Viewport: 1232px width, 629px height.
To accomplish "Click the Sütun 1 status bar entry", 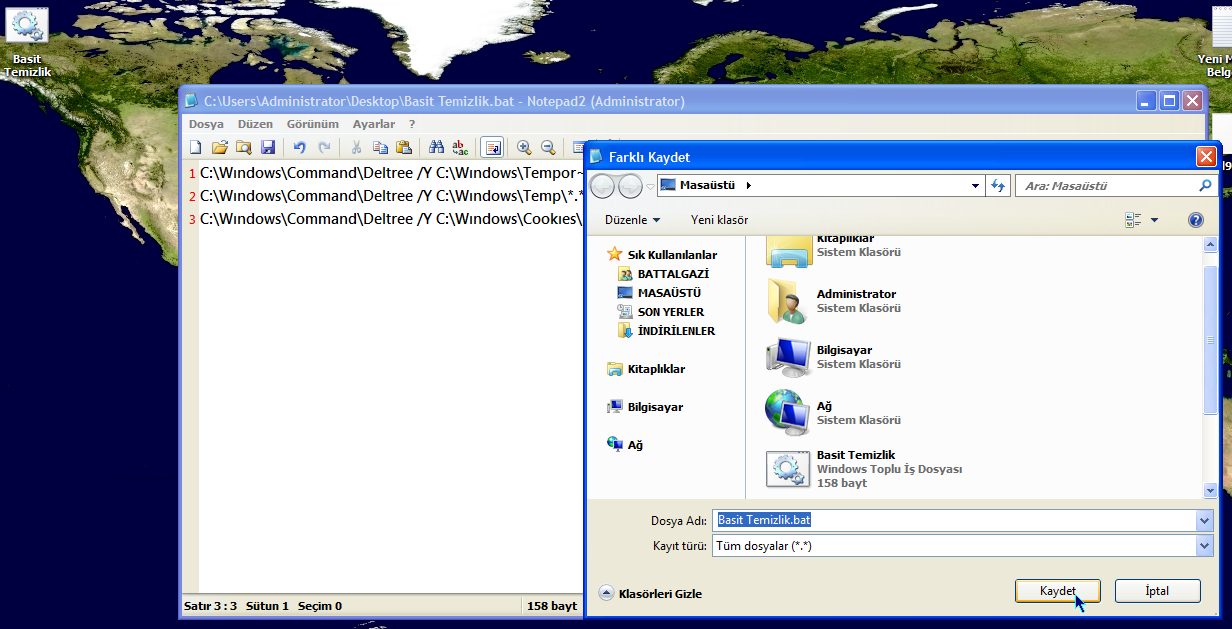I will [x=267, y=606].
